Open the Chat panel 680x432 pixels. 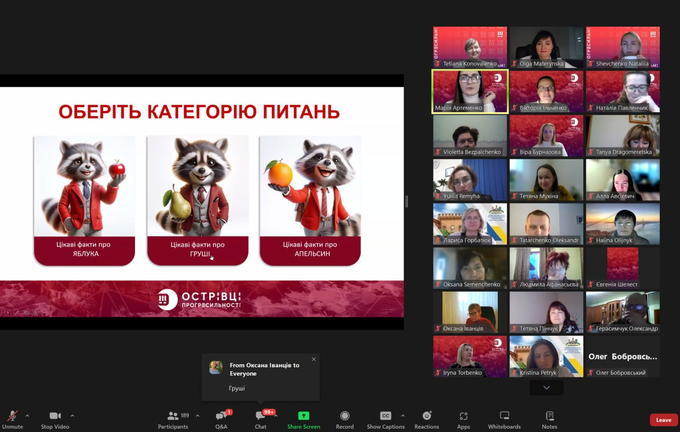click(x=260, y=417)
